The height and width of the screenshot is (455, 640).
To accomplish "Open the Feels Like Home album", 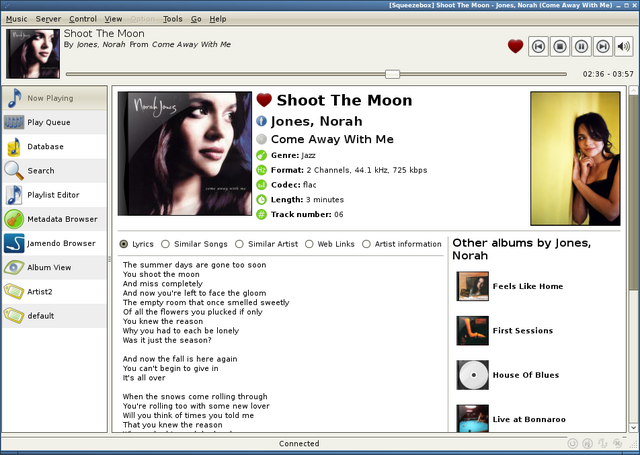I will [528, 286].
